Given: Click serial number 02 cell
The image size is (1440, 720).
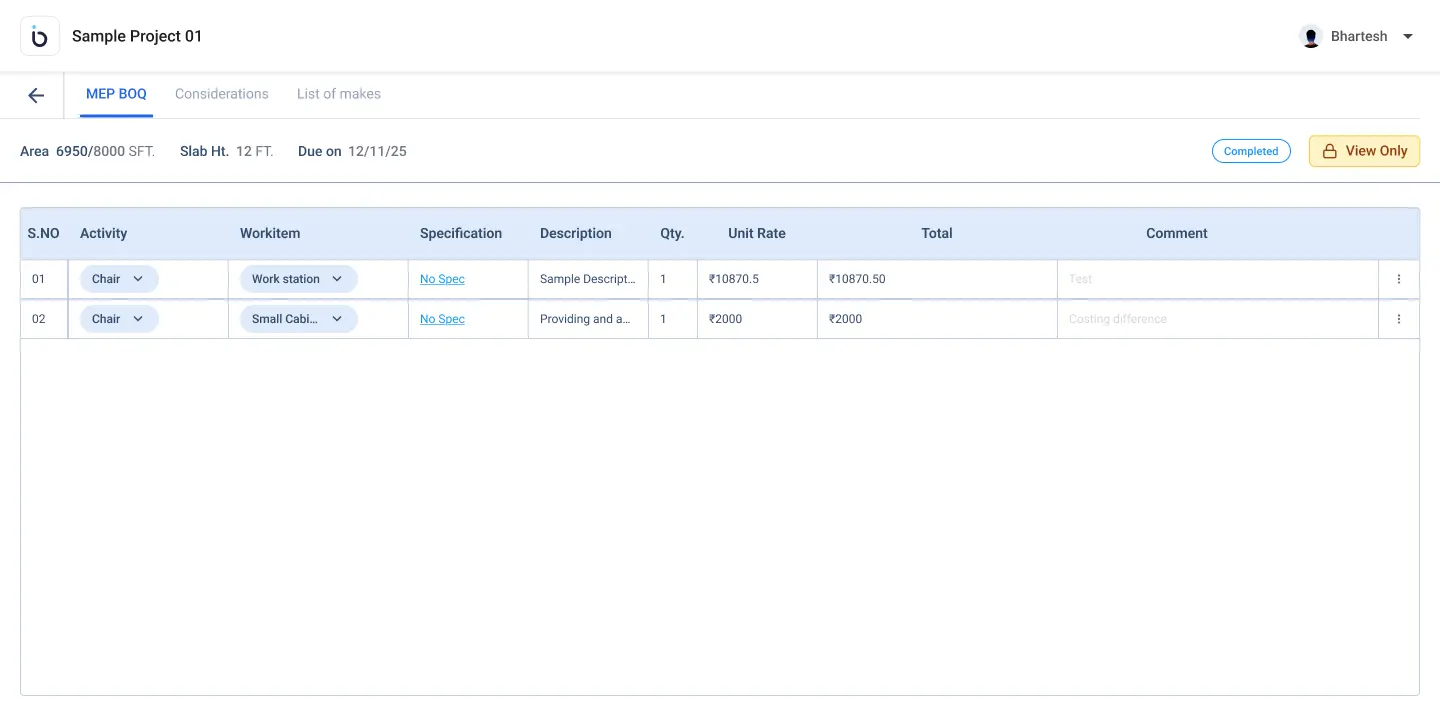Looking at the screenshot, I should pos(44,319).
